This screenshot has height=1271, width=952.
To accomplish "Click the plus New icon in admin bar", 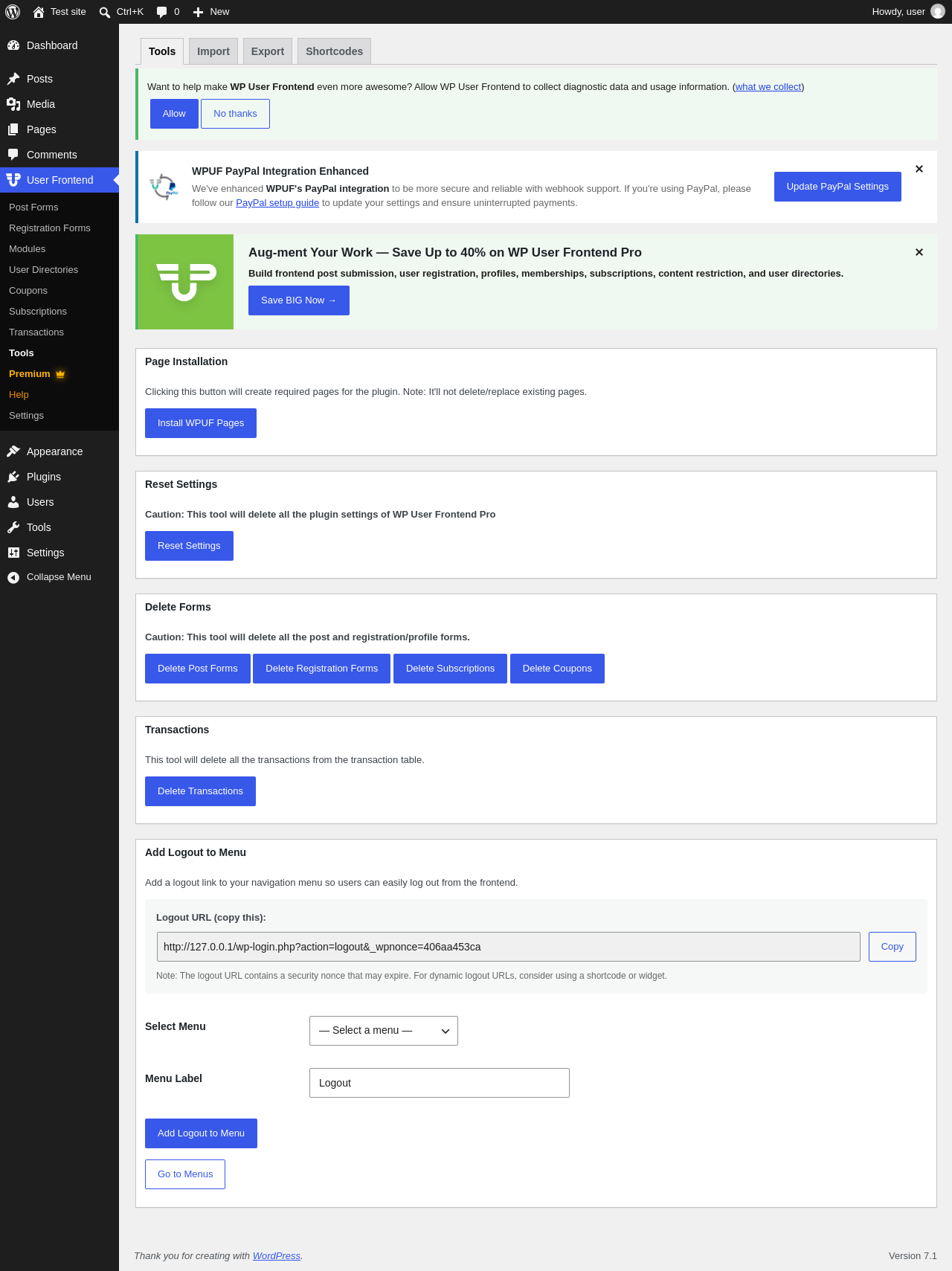I will (x=198, y=12).
